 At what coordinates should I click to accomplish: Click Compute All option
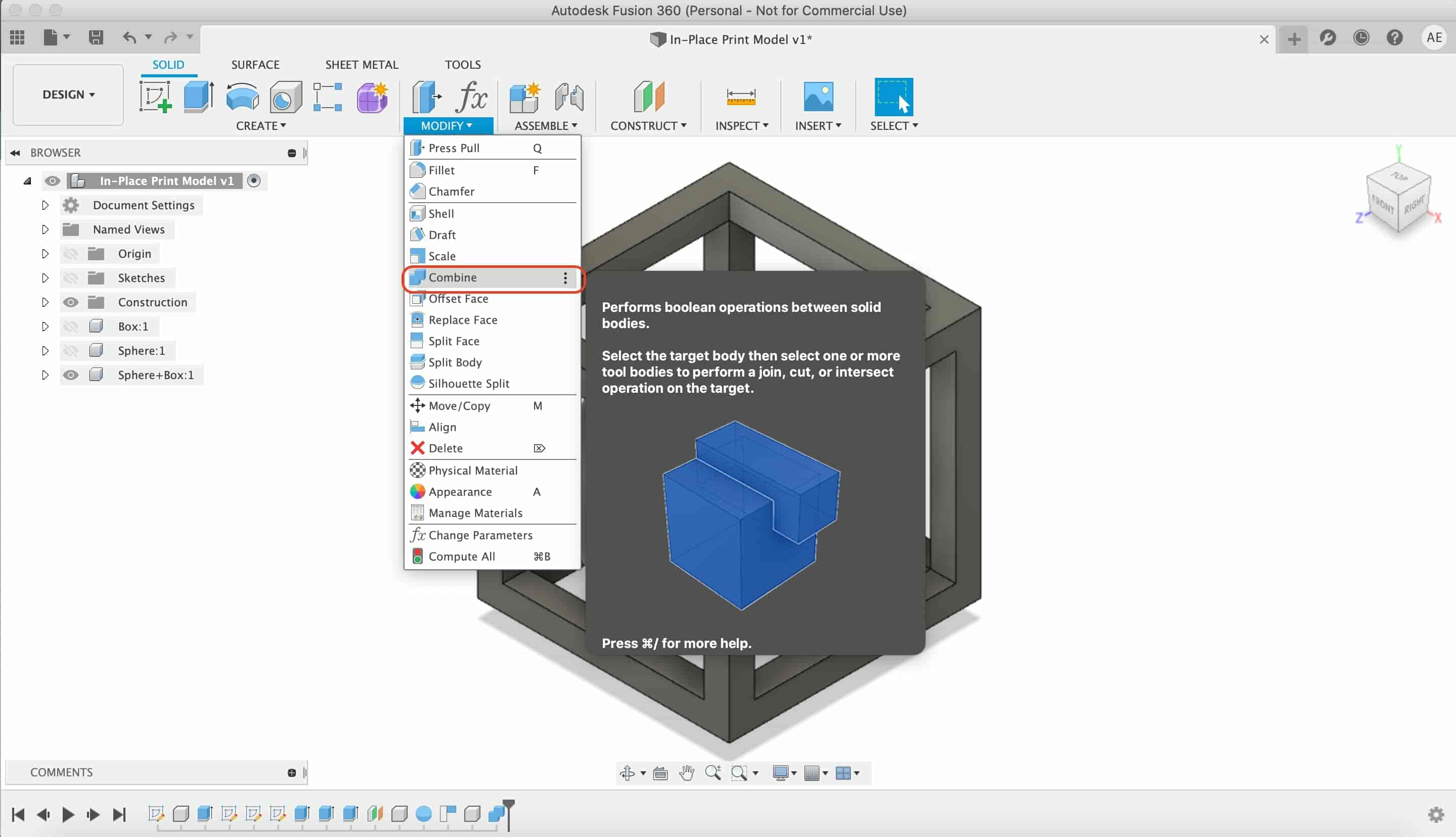462,556
